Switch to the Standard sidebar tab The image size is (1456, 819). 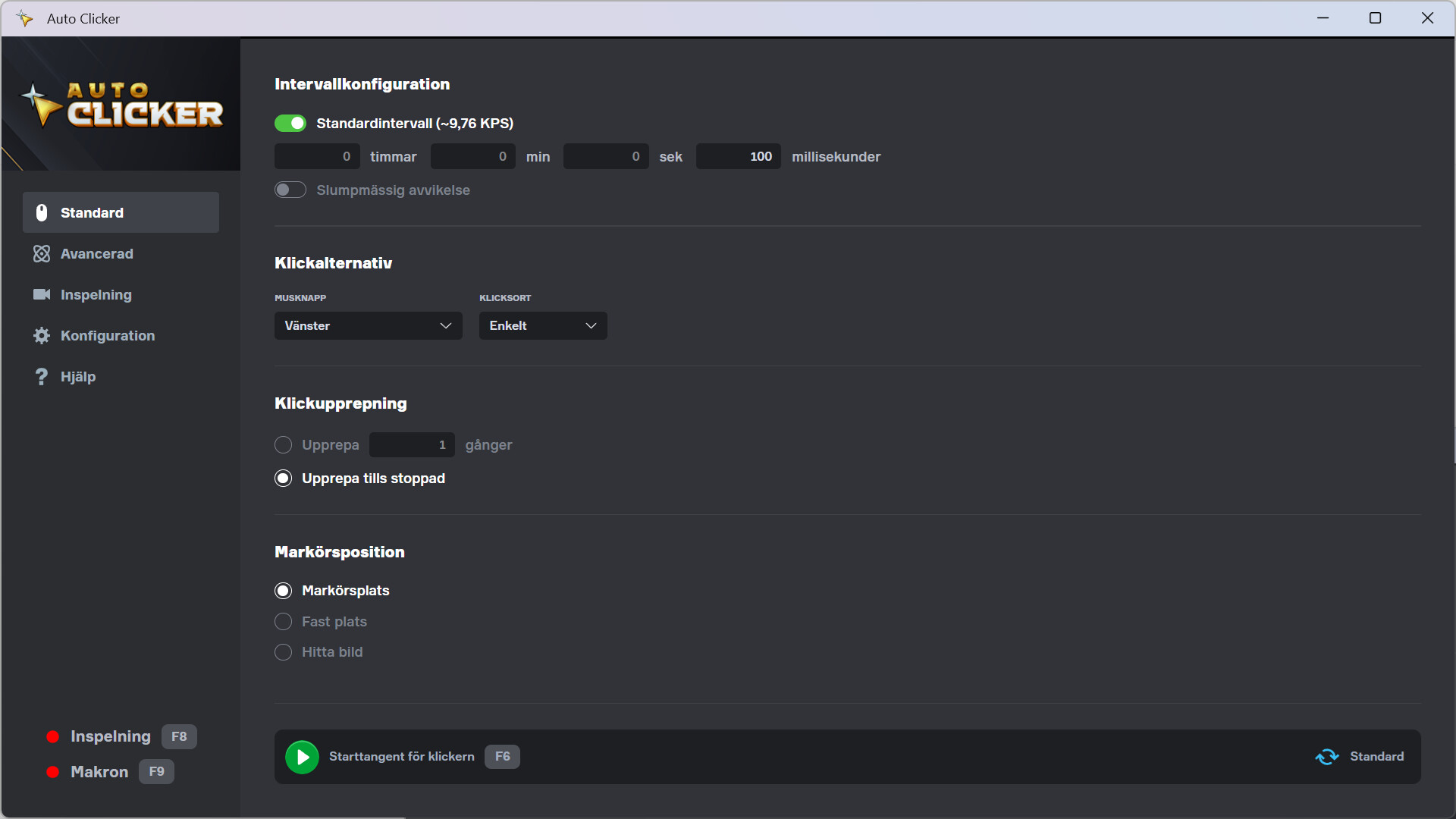tap(121, 213)
